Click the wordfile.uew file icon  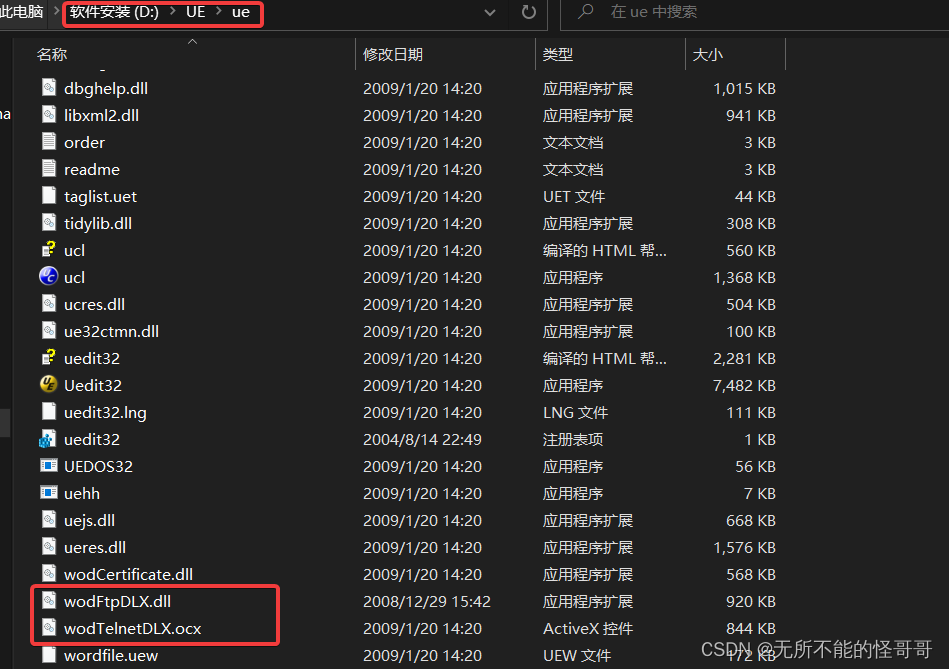[x=49, y=654]
